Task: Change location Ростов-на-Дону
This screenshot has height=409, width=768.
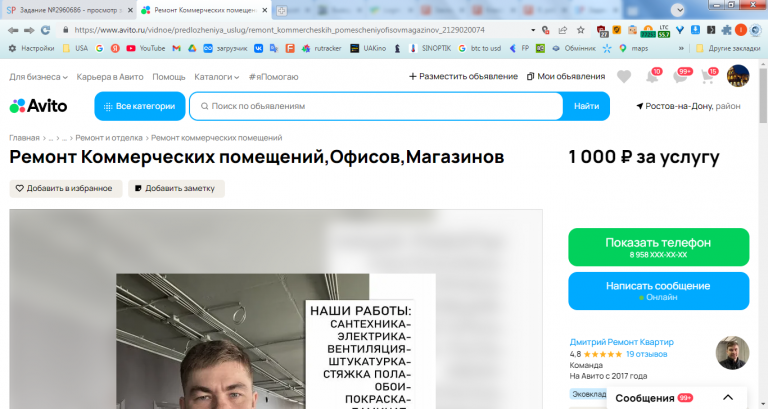Action: point(688,106)
